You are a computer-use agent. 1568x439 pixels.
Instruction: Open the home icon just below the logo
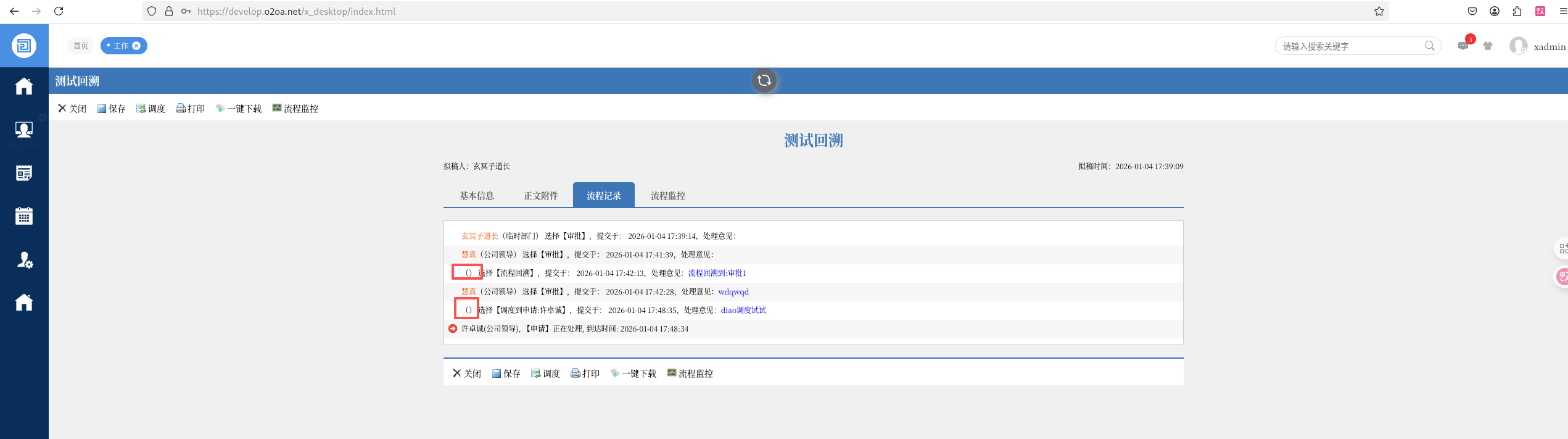(24, 86)
